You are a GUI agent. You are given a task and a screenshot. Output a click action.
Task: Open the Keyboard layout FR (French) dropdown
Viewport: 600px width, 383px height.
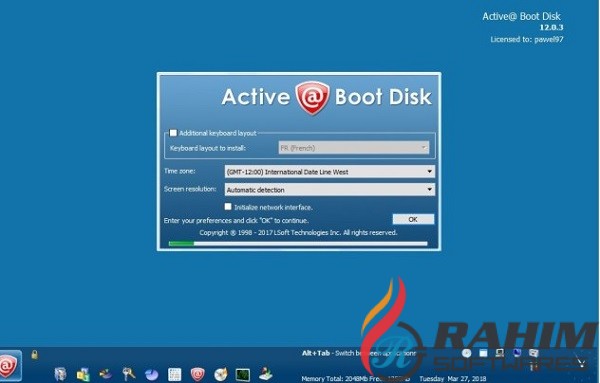pyautogui.click(x=354, y=148)
